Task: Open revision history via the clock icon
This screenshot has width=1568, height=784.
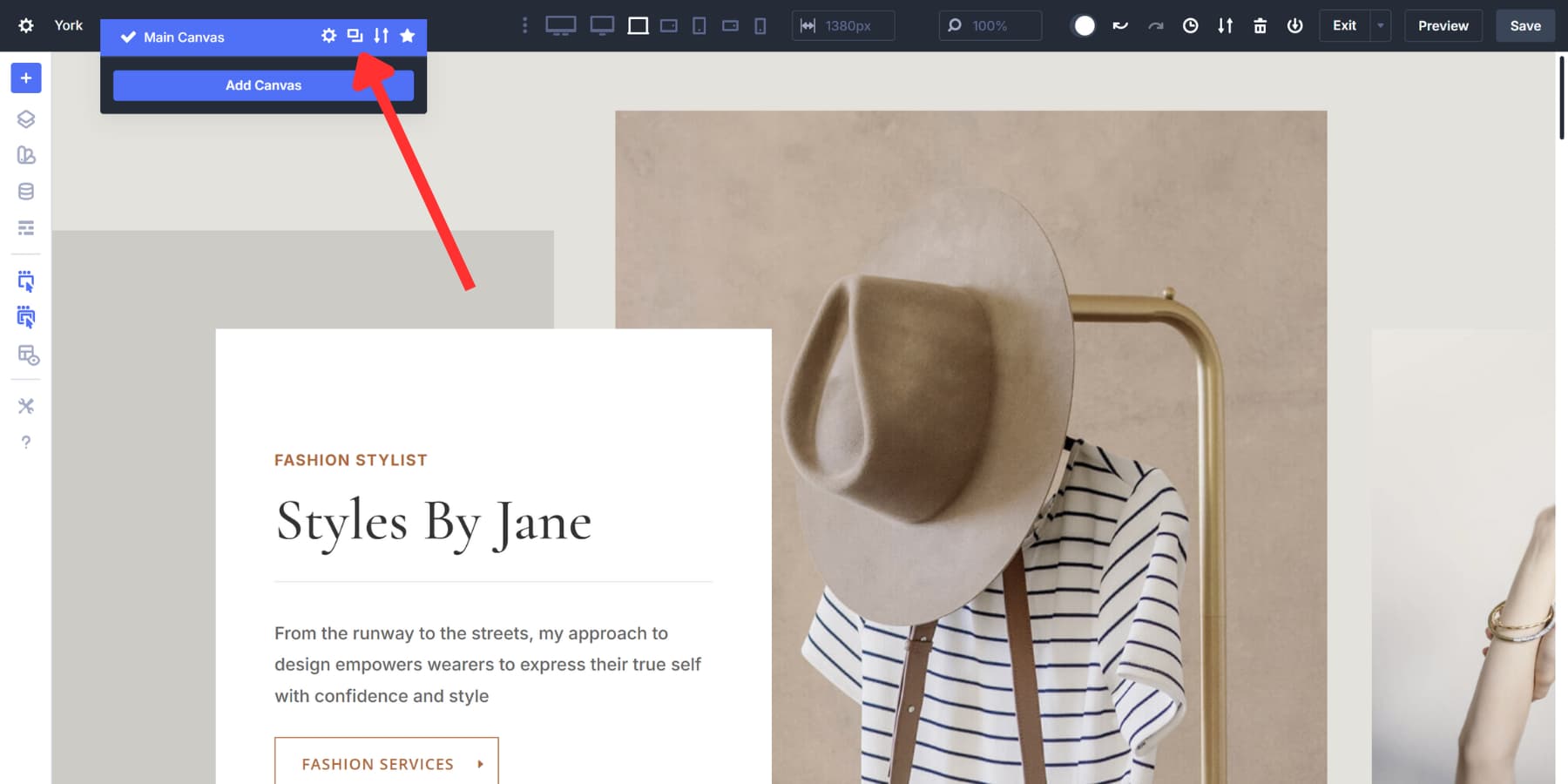Action: click(1190, 25)
